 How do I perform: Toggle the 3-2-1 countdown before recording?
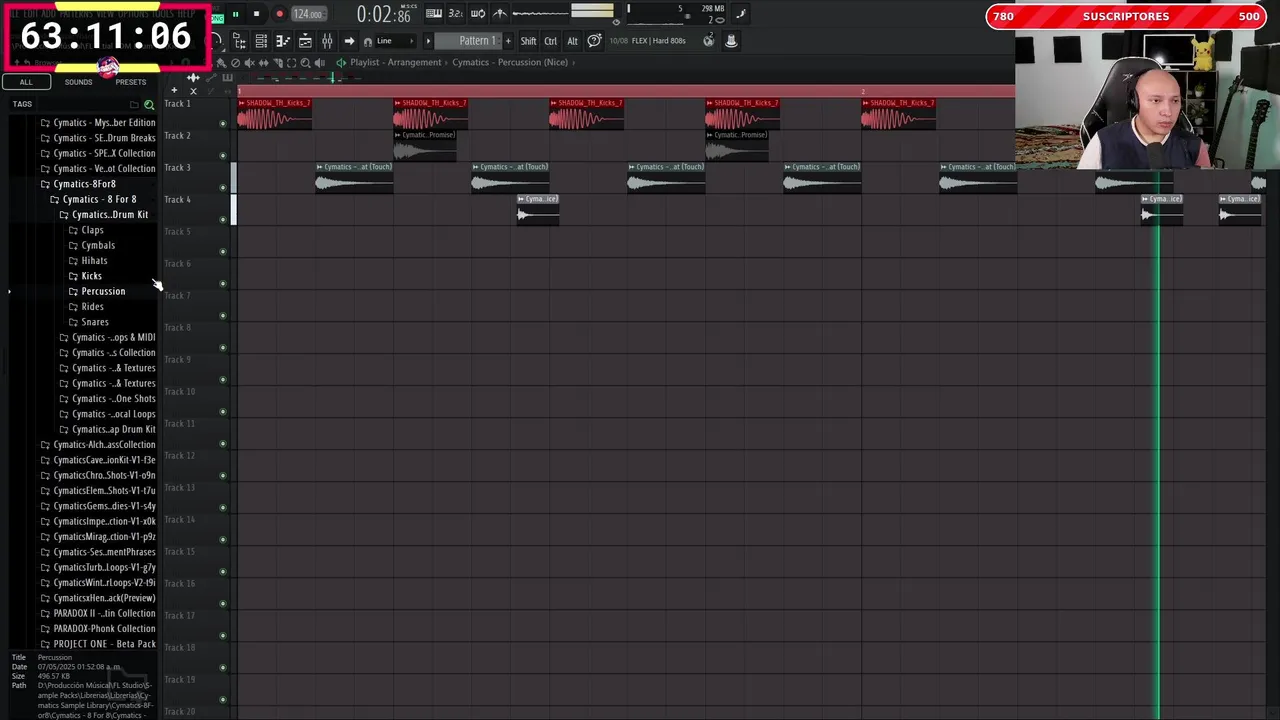point(456,13)
